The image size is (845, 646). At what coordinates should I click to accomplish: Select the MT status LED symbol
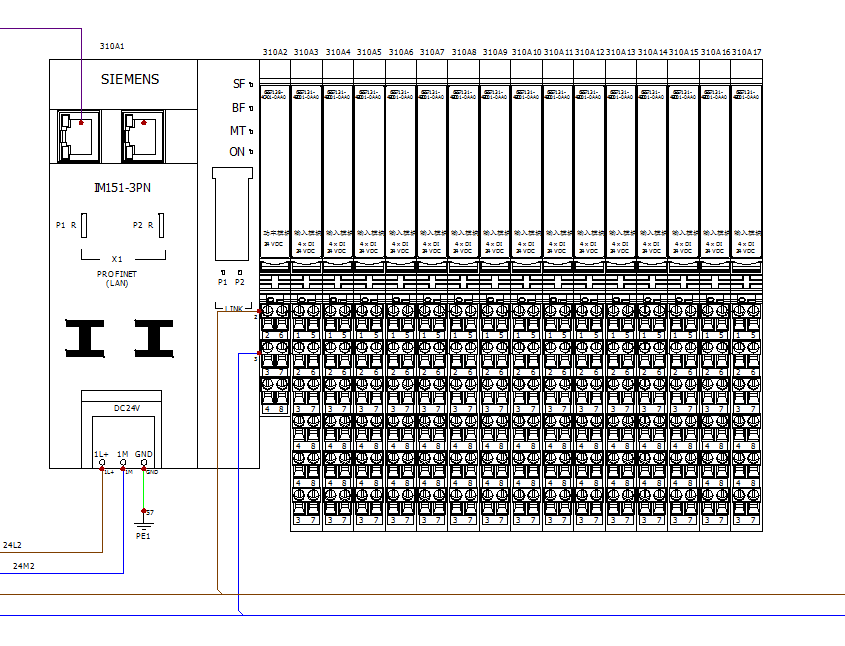(251, 131)
